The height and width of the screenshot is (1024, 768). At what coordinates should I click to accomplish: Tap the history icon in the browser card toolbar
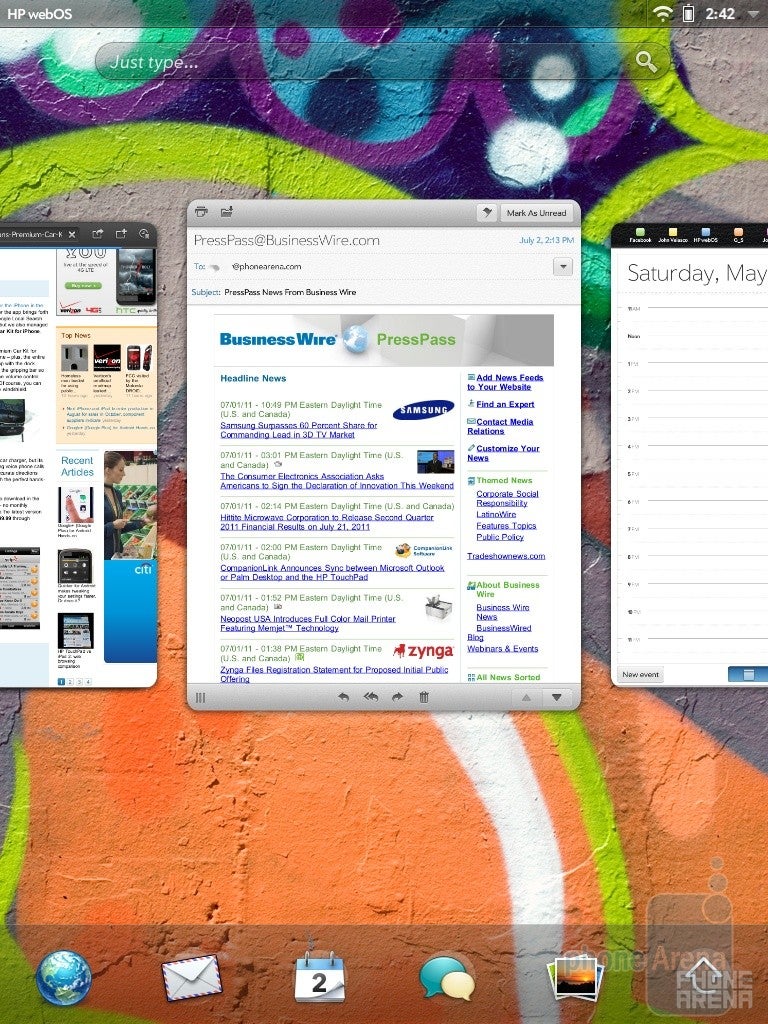[x=144, y=233]
